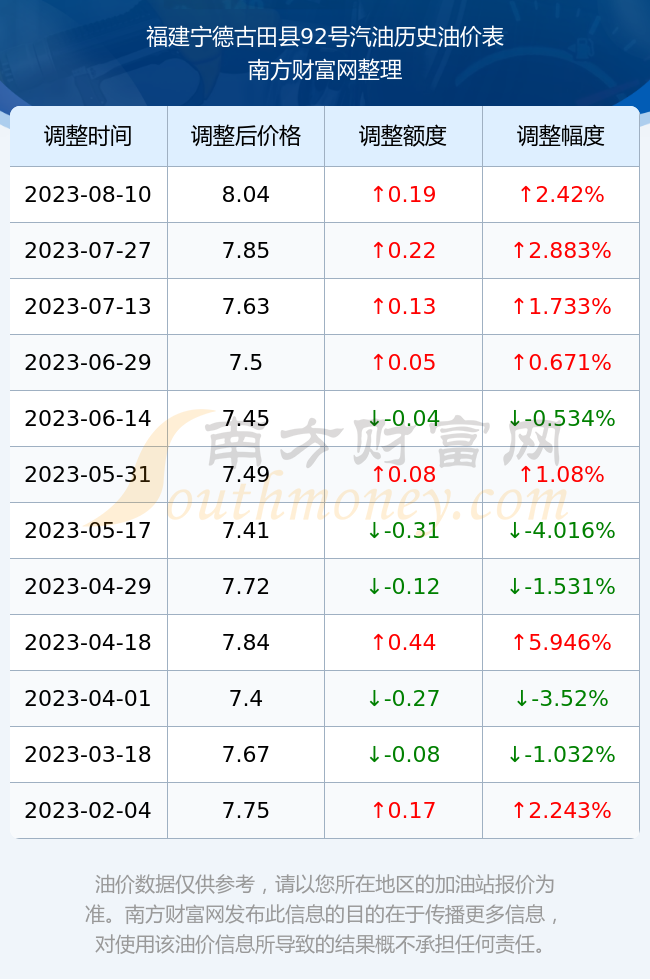The image size is (650, 980).
Task: Select the 2023-02-04 date cell
Action: [x=88, y=811]
